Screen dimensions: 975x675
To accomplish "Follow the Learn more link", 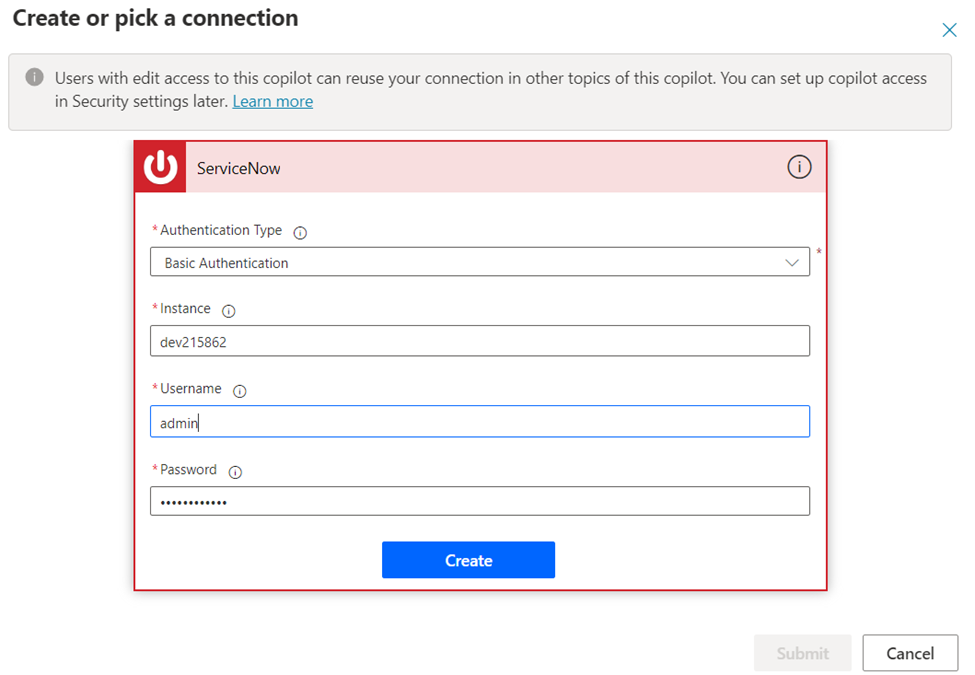I will click(x=272, y=102).
